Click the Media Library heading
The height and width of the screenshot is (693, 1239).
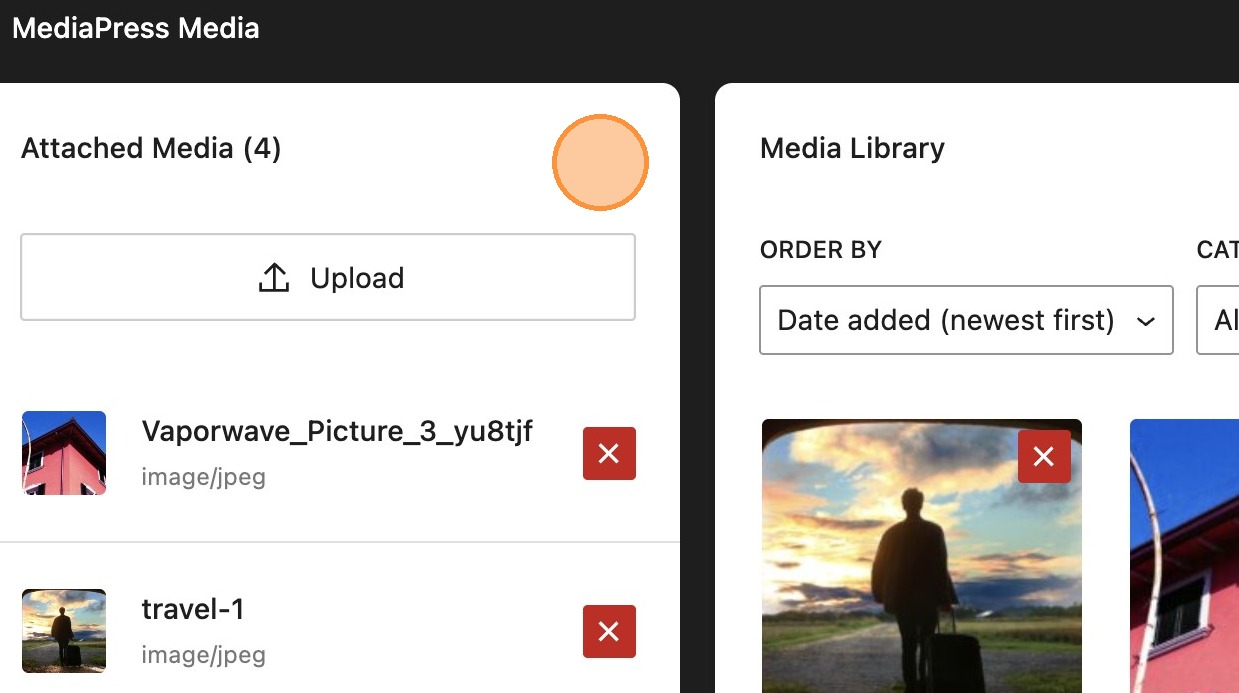852,149
